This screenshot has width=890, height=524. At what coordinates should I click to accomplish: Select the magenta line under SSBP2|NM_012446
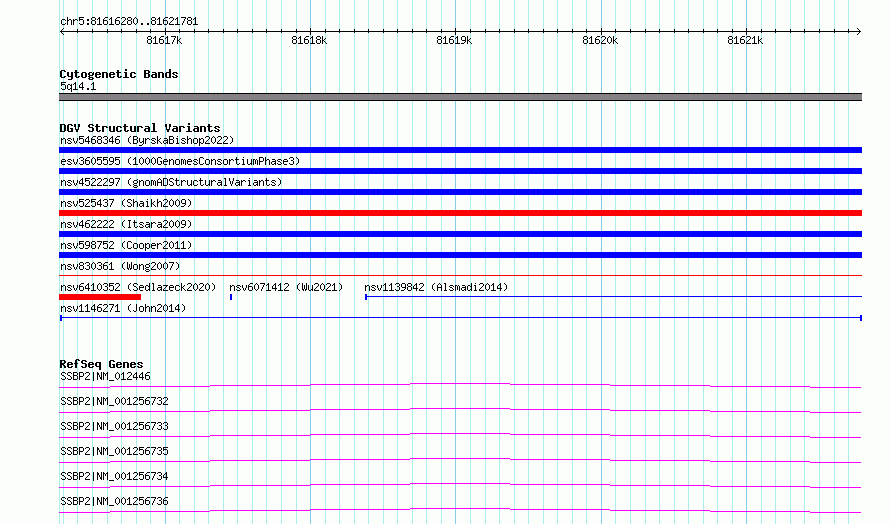(460, 386)
